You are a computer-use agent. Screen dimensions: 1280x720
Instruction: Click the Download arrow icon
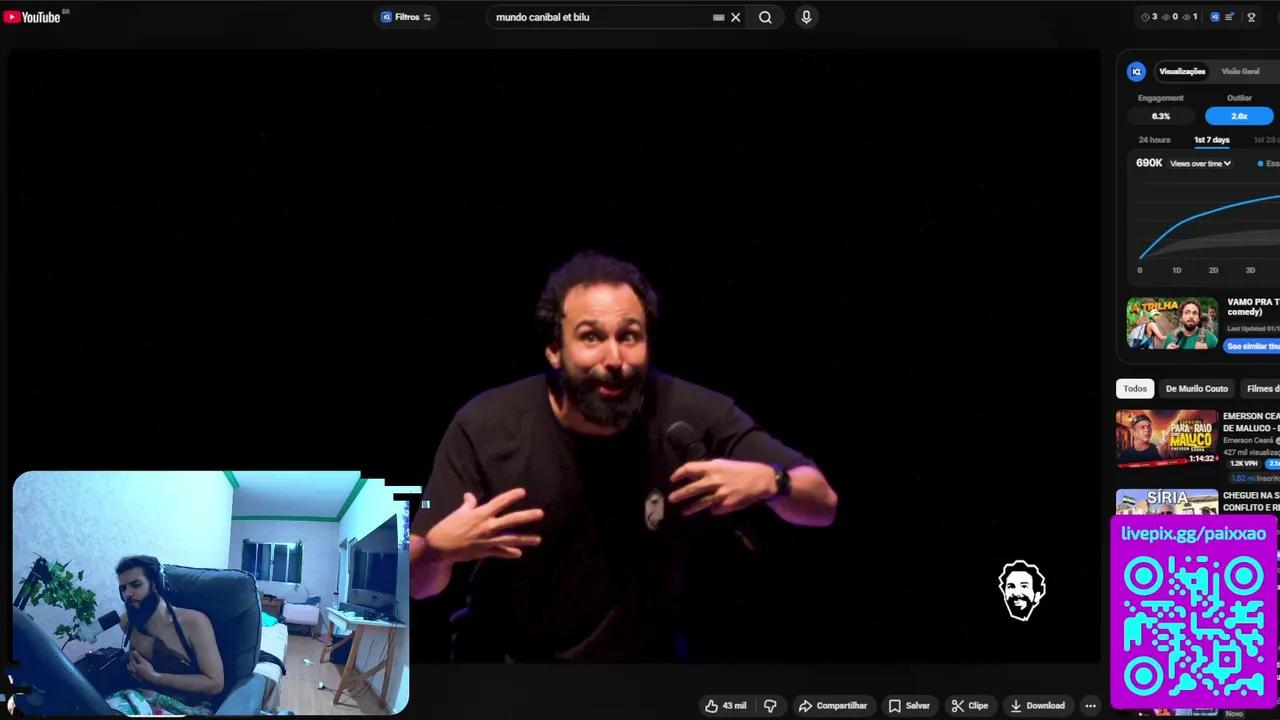pyautogui.click(x=1016, y=705)
